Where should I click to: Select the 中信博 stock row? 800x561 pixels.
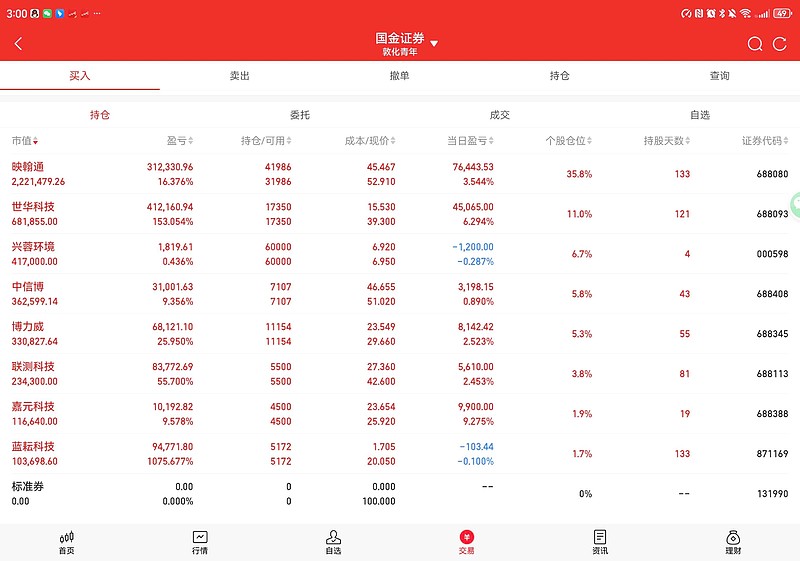tap(400, 294)
